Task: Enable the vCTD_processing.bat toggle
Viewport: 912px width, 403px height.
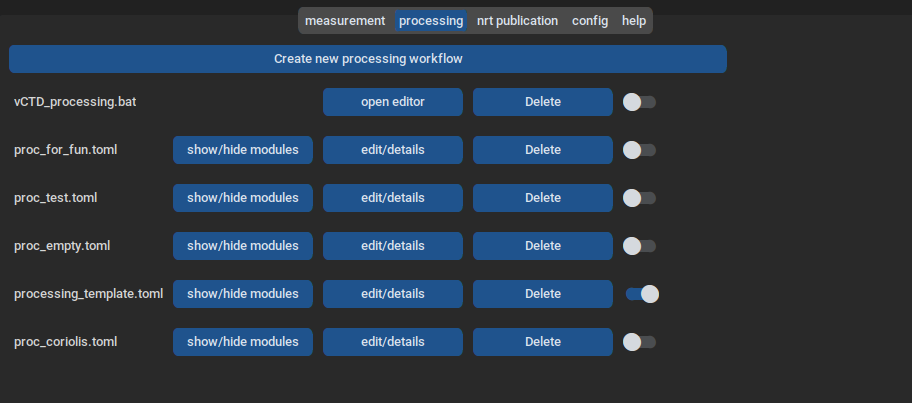Action: [x=639, y=102]
